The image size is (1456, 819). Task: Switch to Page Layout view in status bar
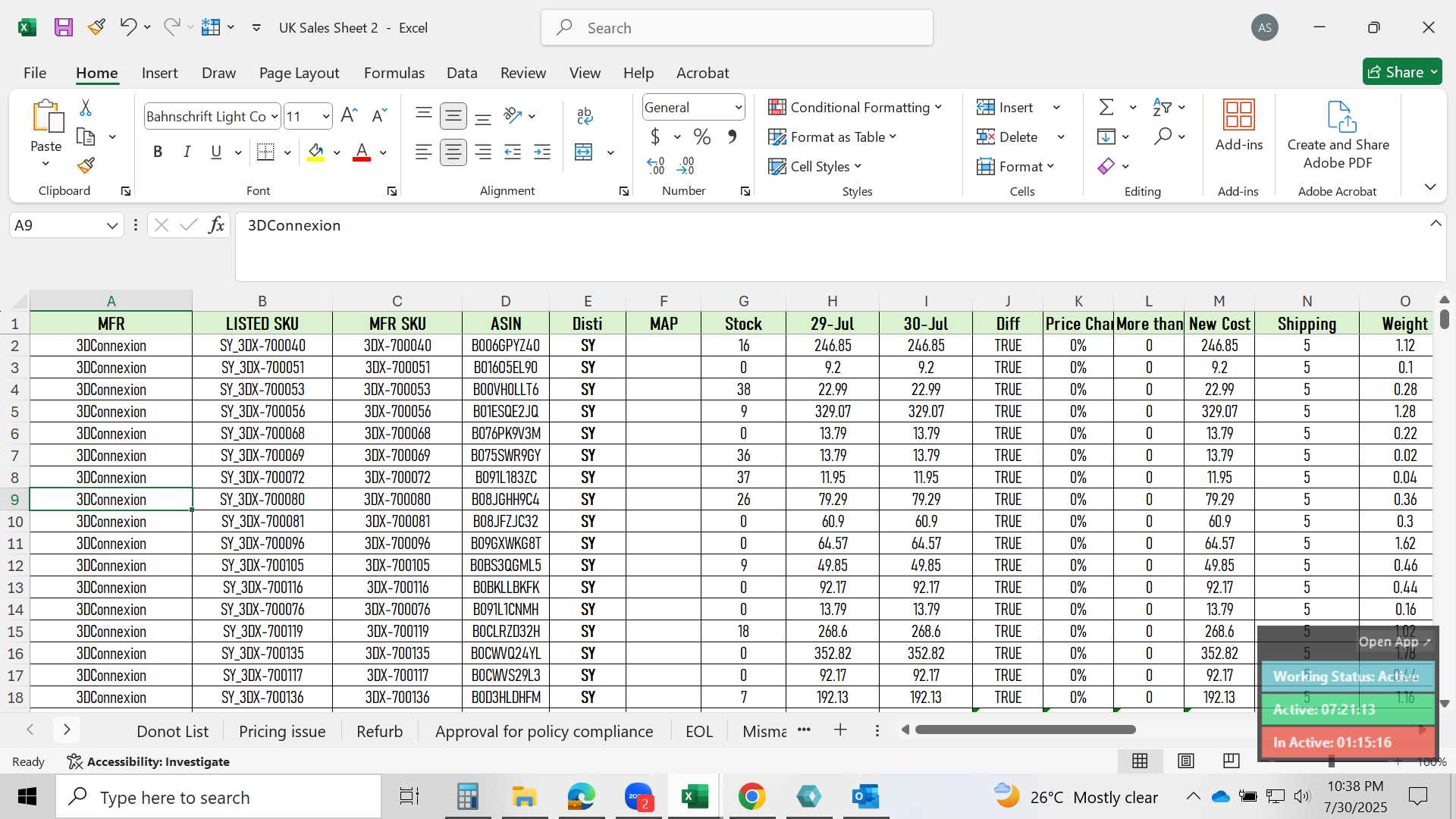1186,761
